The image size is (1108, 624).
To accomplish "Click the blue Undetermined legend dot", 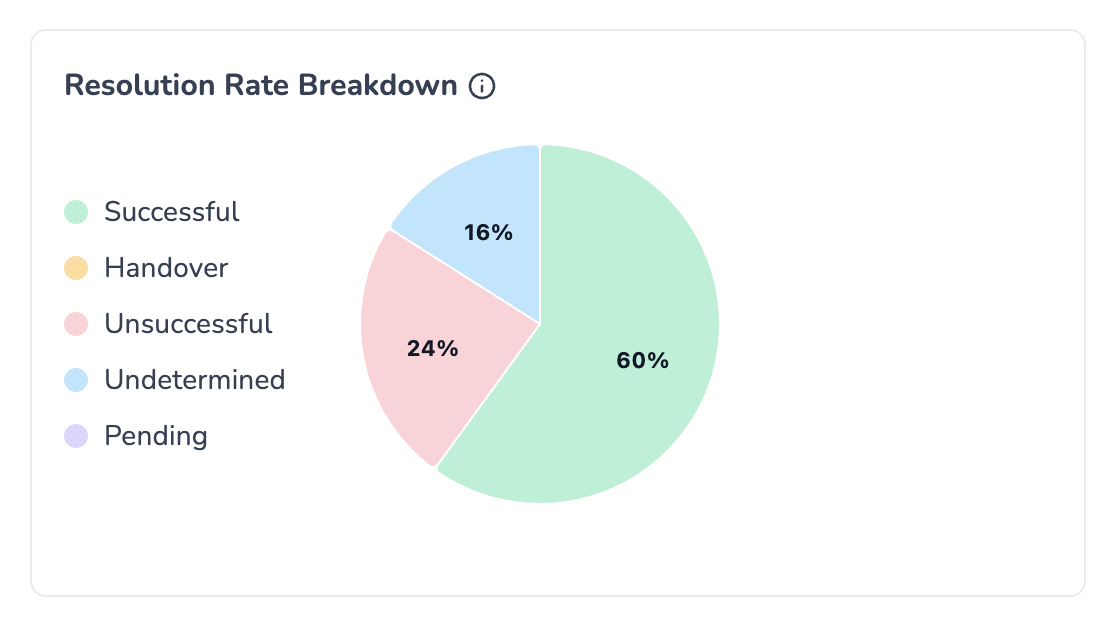I will (x=76, y=380).
